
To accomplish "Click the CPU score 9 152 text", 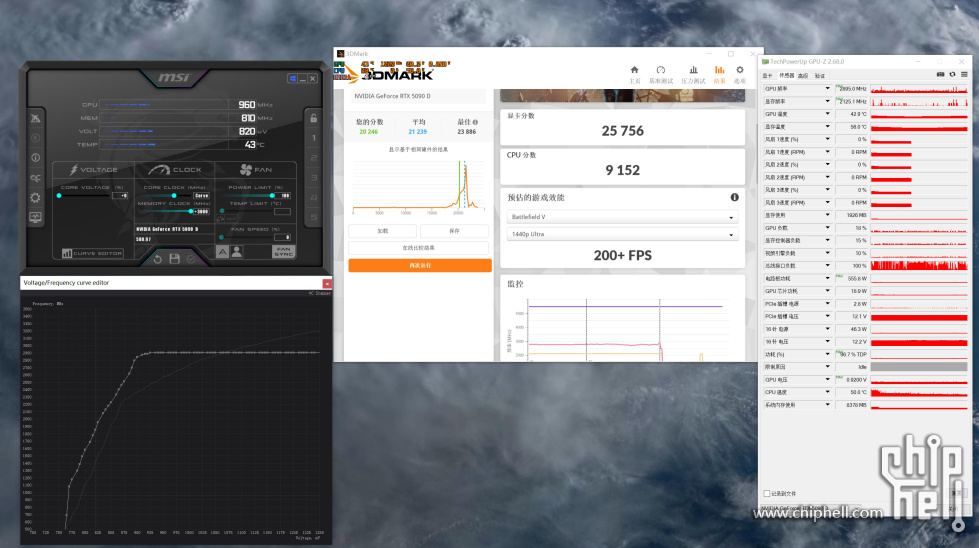I will coord(622,170).
